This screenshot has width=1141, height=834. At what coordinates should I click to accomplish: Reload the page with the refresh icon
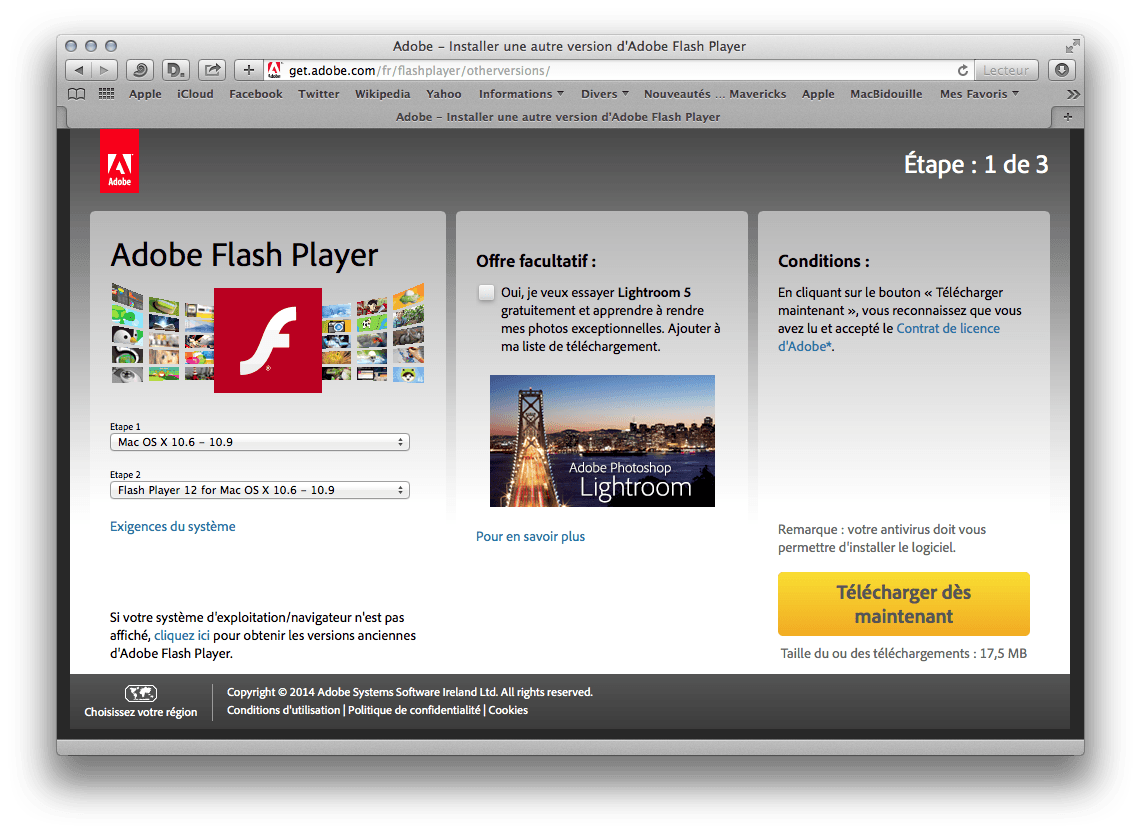tap(963, 71)
